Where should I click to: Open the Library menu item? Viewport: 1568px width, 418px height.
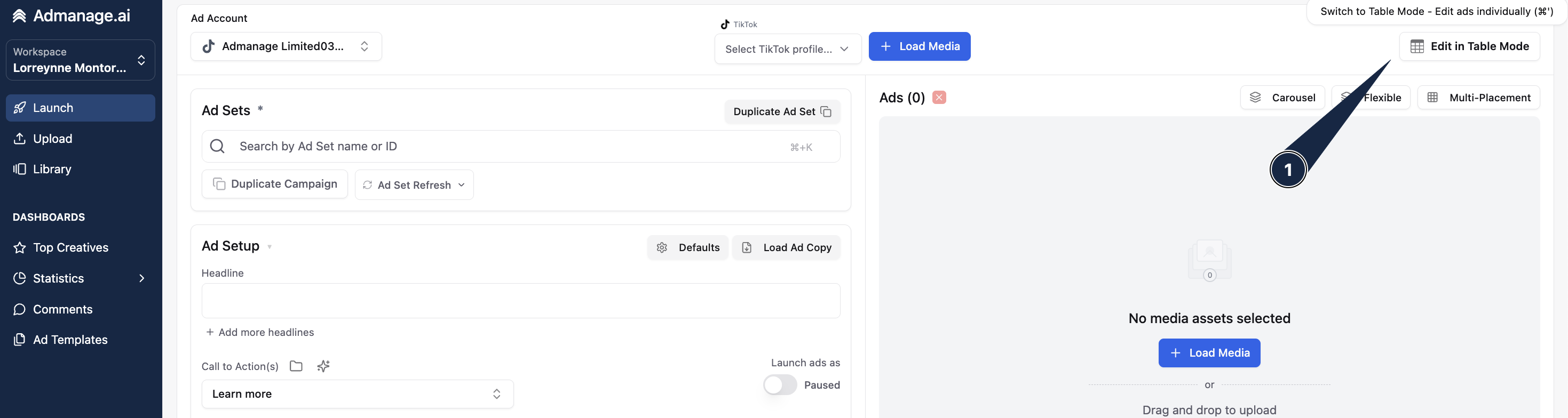point(81,169)
